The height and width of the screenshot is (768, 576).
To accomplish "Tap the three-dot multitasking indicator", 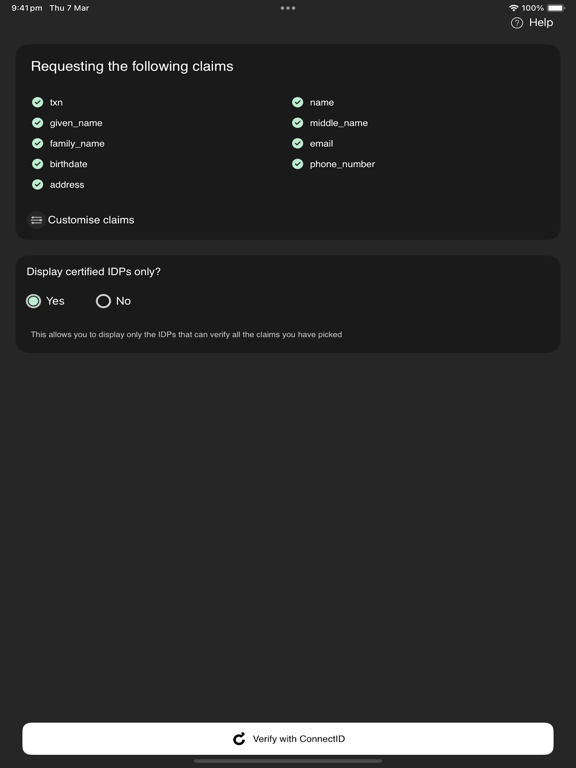I will click(x=288, y=8).
